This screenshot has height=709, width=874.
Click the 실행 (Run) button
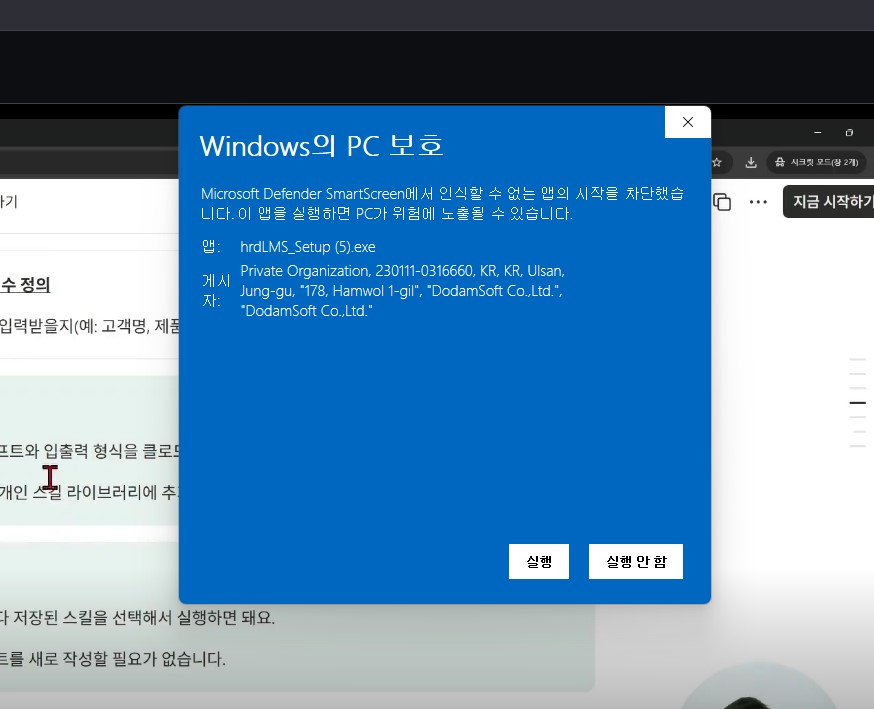click(538, 561)
